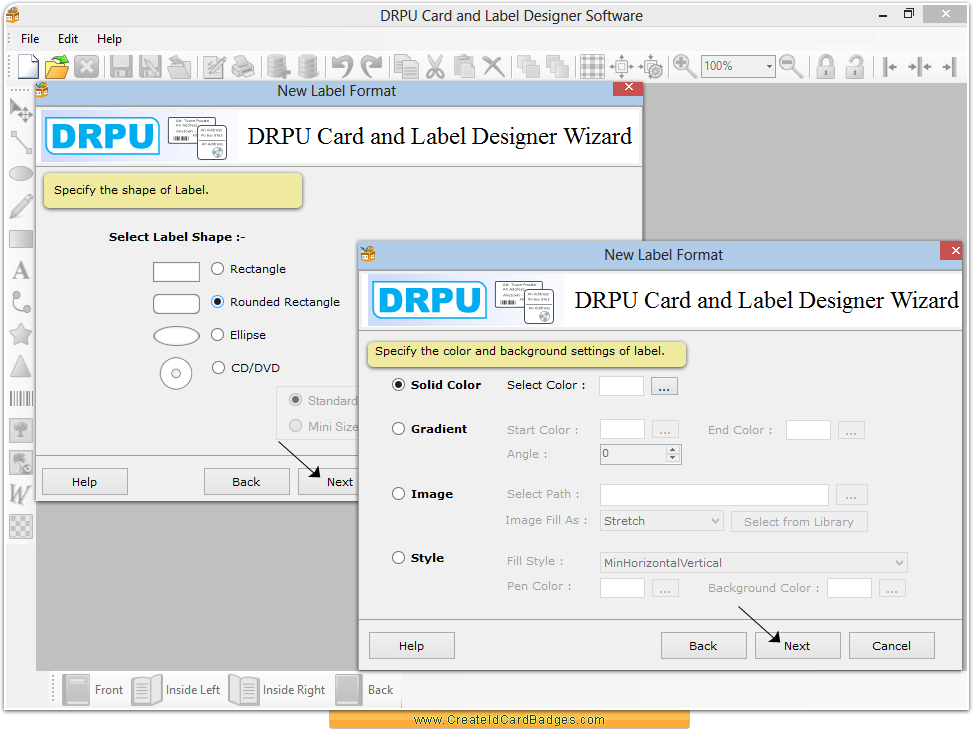Click the Undo arrow icon
The width and height of the screenshot is (973, 730).
tap(342, 66)
